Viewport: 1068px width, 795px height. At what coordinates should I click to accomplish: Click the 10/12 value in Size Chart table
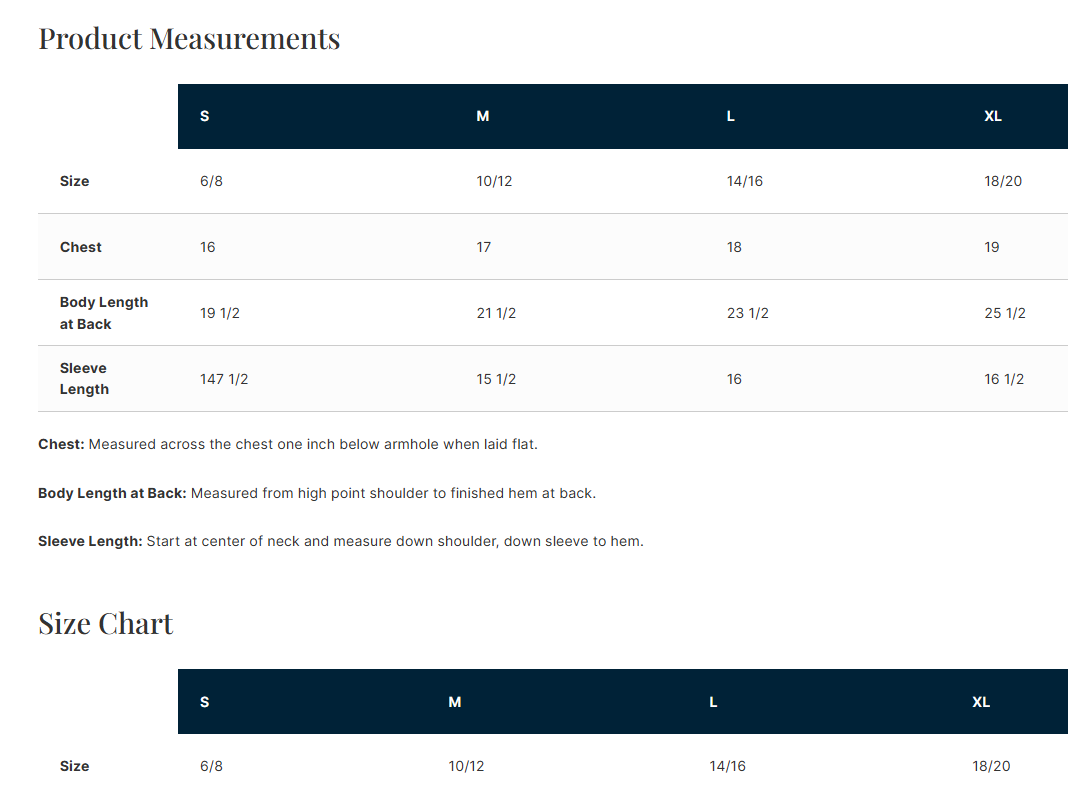point(466,766)
